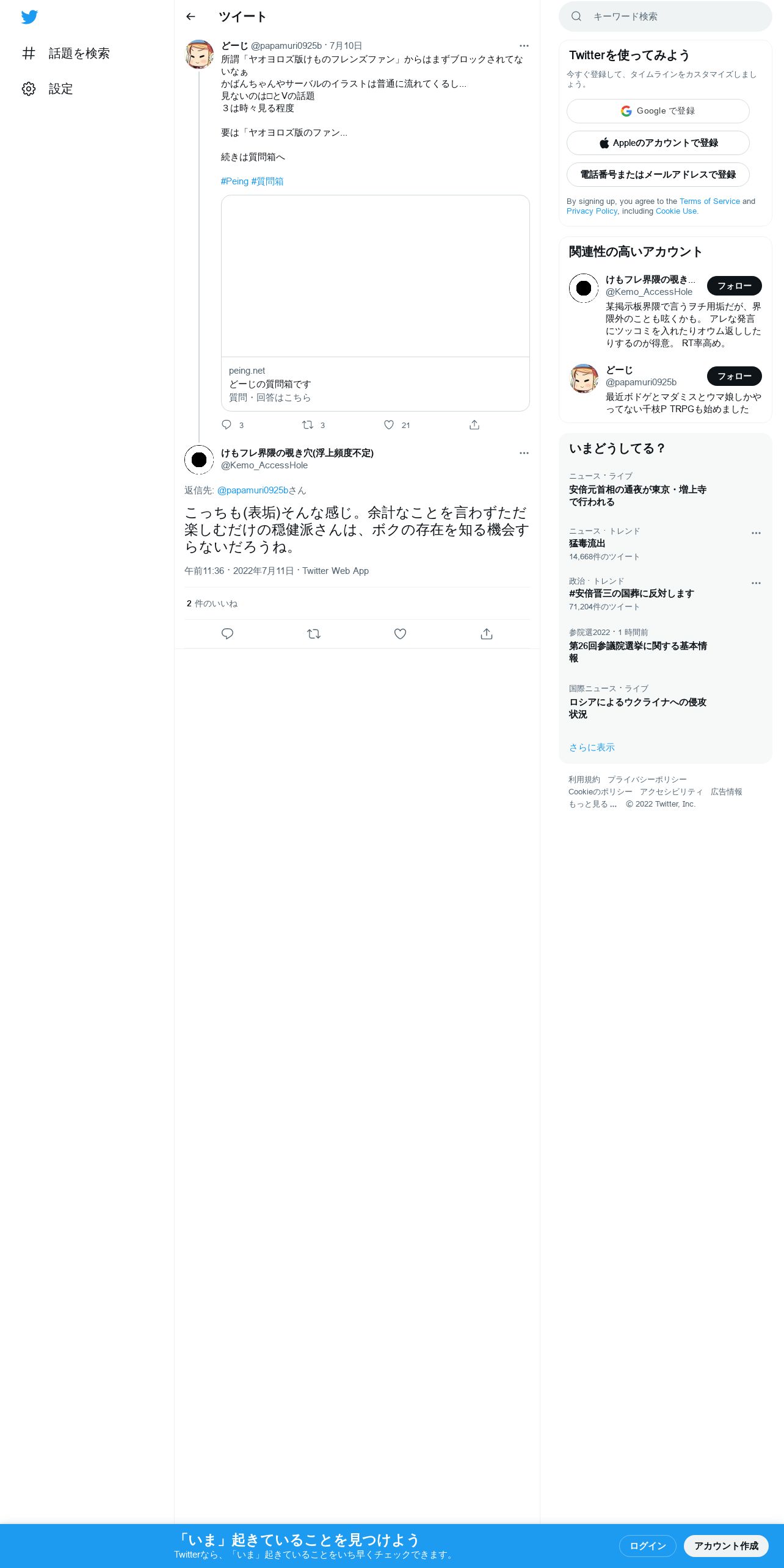Sign up with Google で登録 button
The height and width of the screenshot is (1568, 784).
658,111
